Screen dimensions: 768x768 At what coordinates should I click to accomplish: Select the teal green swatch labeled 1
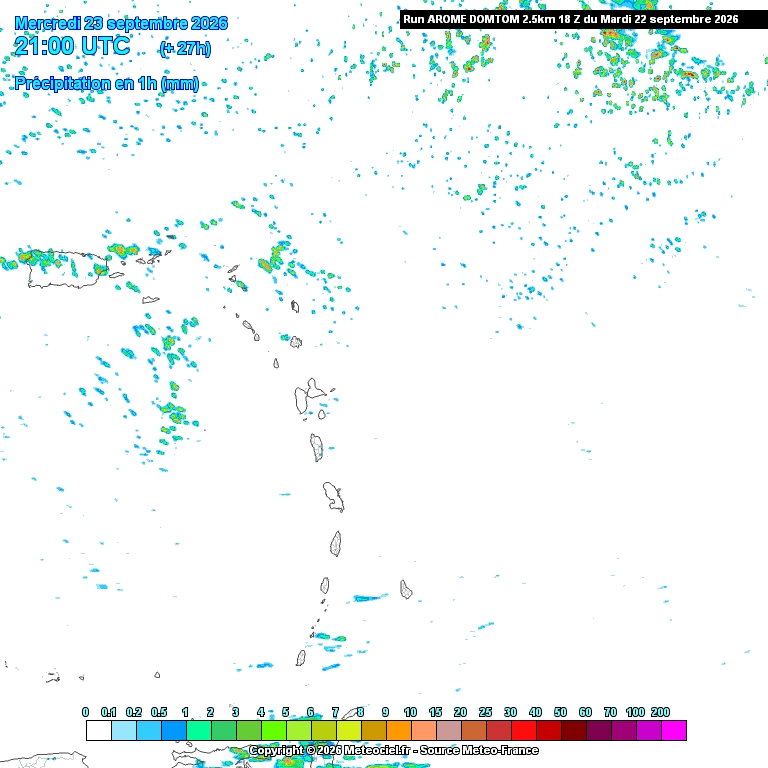click(199, 730)
